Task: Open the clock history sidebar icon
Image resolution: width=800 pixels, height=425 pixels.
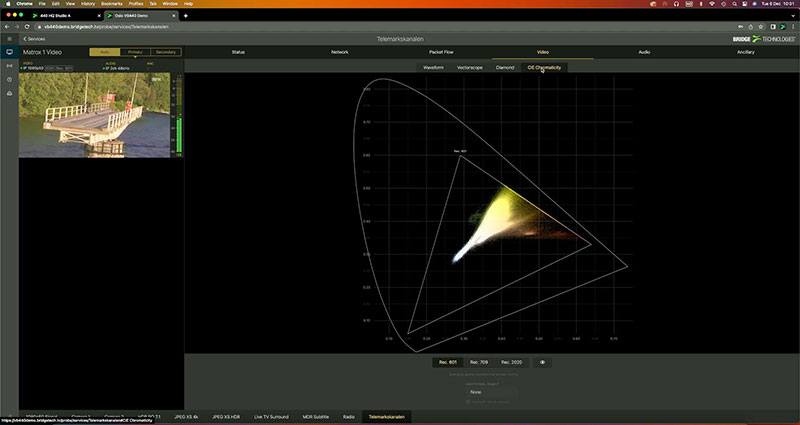Action: click(9, 80)
